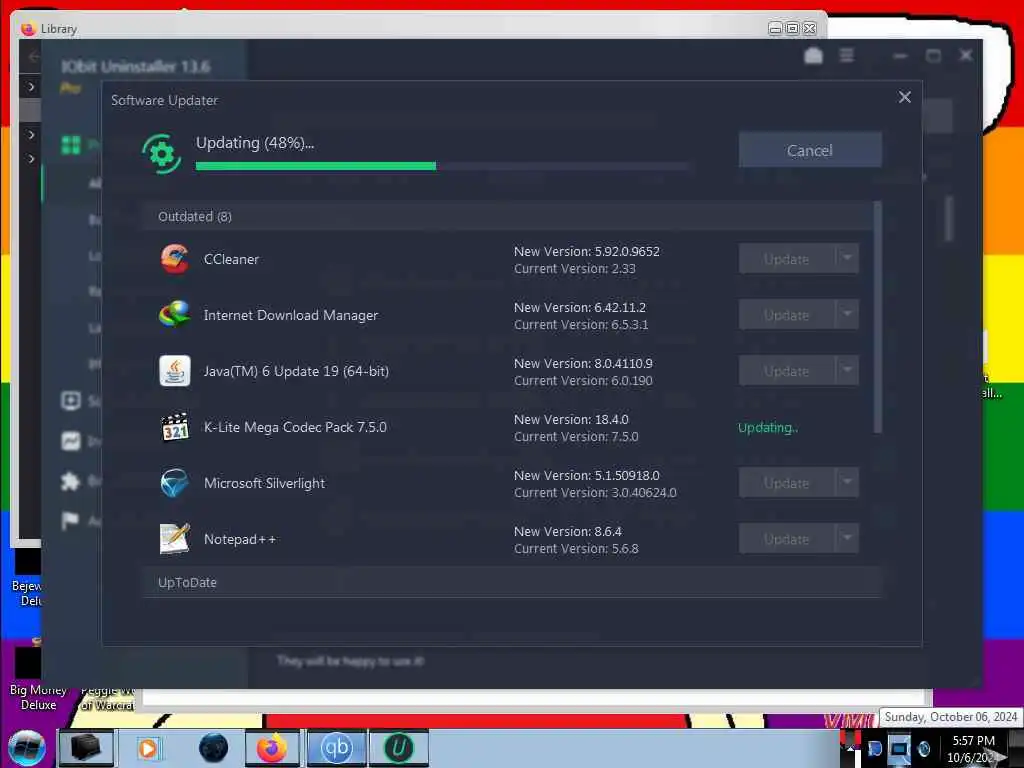Open CCleaner update dropdown arrow

coord(847,259)
